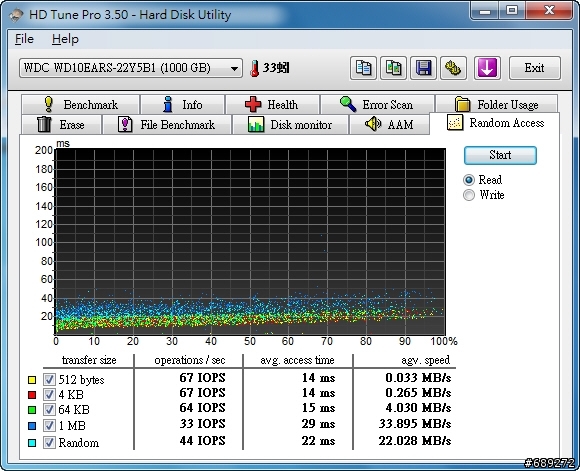Image resolution: width=580 pixels, height=471 pixels.
Task: Click the 0.033 MB/s speed value
Action: (x=418, y=378)
